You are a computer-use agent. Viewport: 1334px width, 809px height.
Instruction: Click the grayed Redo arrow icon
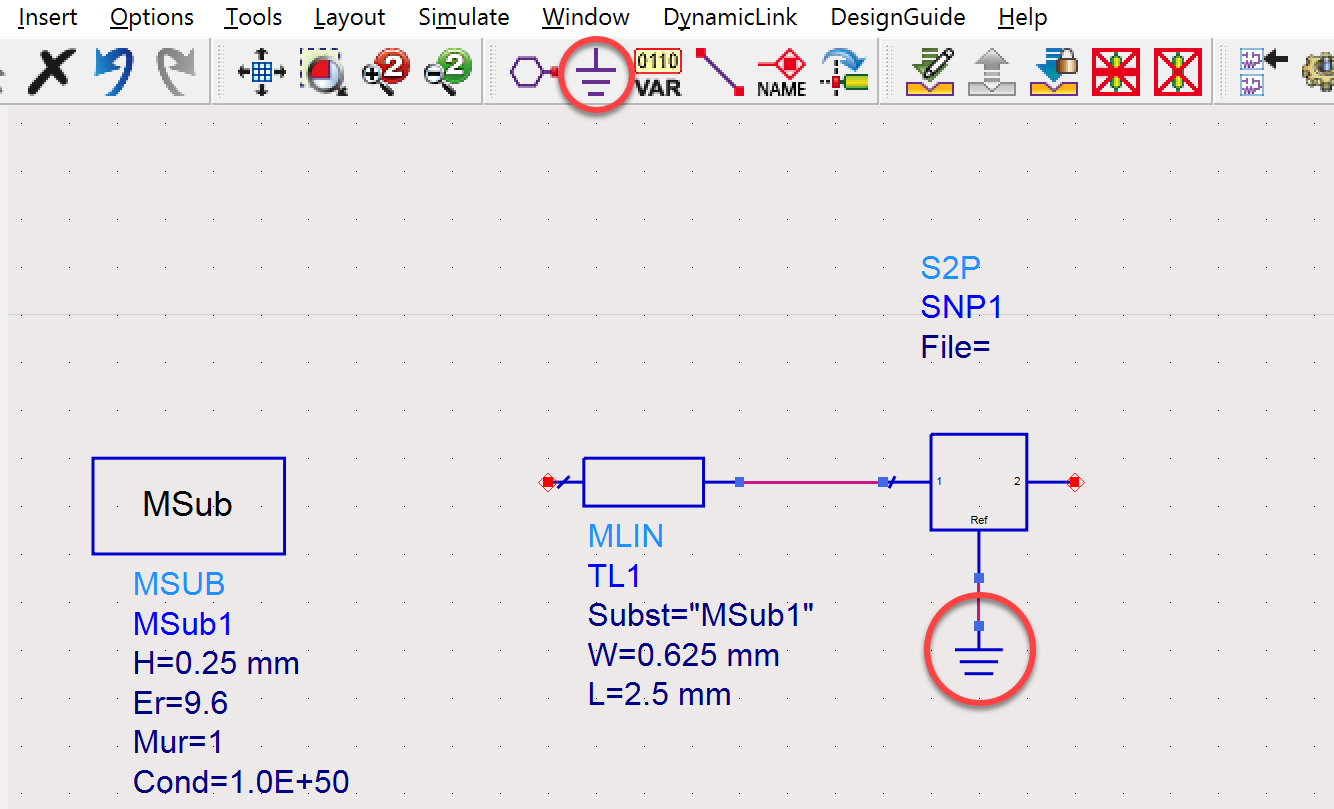[x=175, y=70]
